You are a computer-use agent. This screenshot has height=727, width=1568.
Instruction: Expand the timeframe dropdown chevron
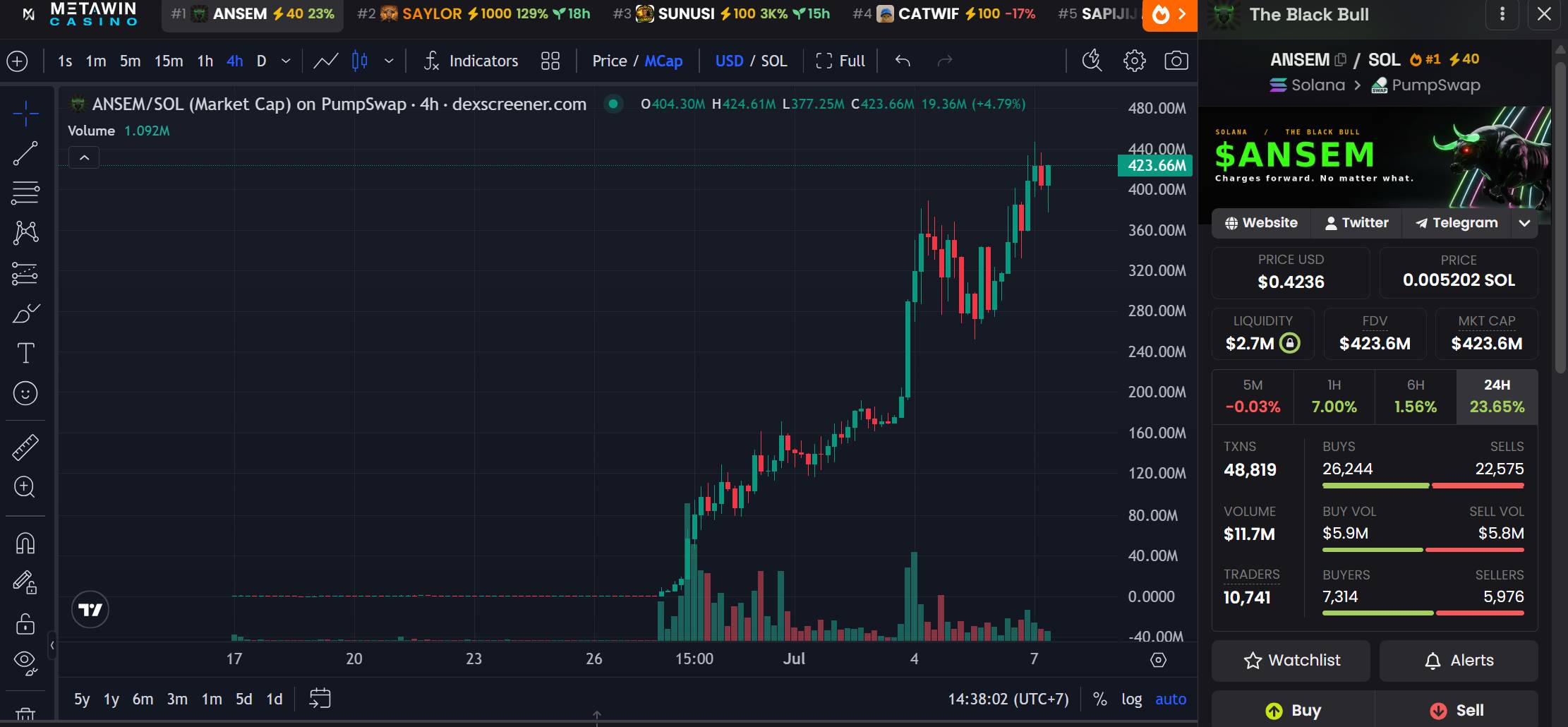(286, 61)
